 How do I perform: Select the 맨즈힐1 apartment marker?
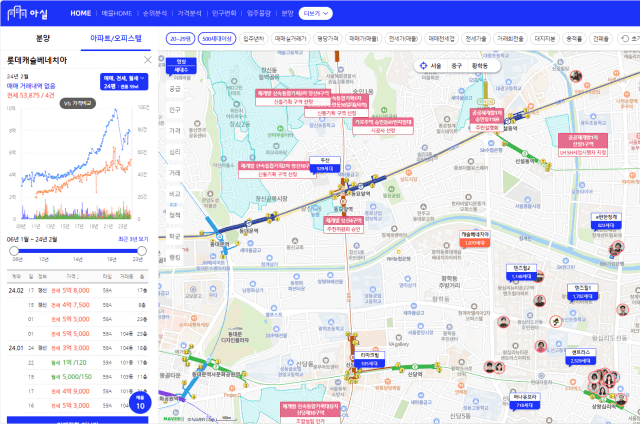[x=583, y=292]
